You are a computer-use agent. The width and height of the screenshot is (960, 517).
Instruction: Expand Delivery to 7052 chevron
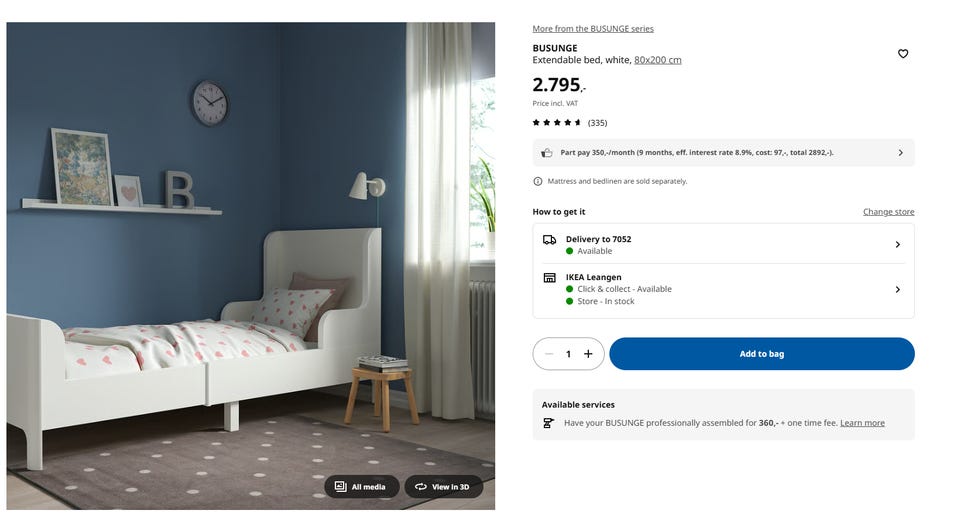pos(898,244)
